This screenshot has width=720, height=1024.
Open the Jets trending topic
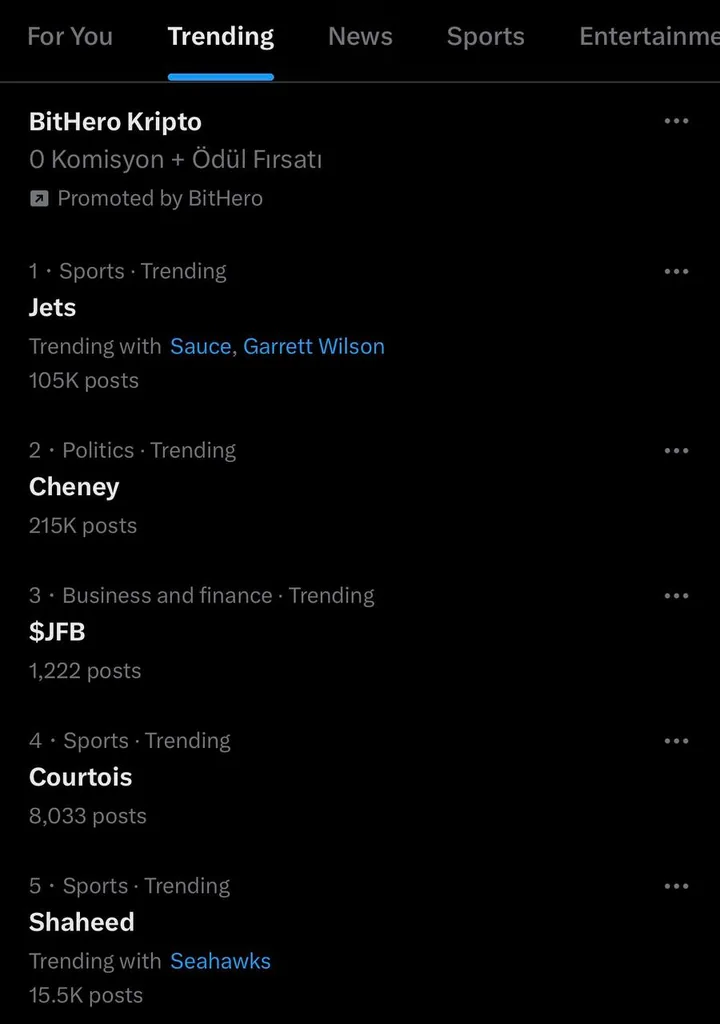(x=52, y=308)
